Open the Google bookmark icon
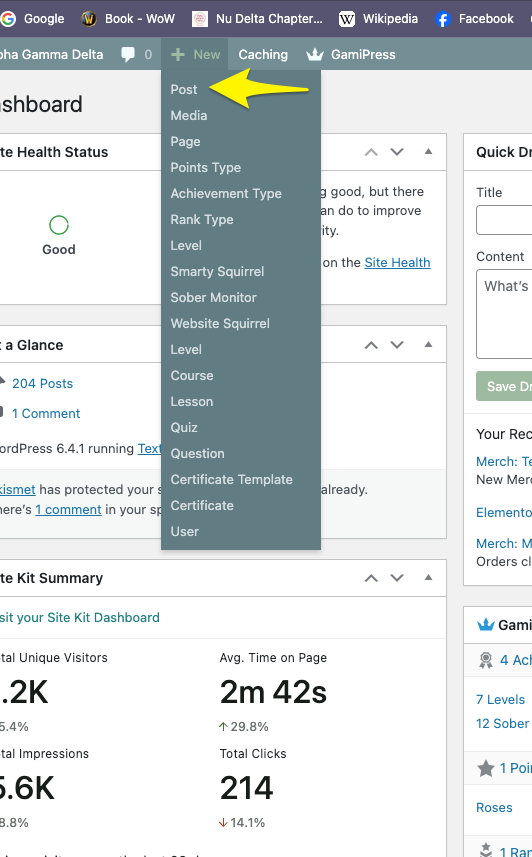The image size is (532, 857). (x=8, y=19)
